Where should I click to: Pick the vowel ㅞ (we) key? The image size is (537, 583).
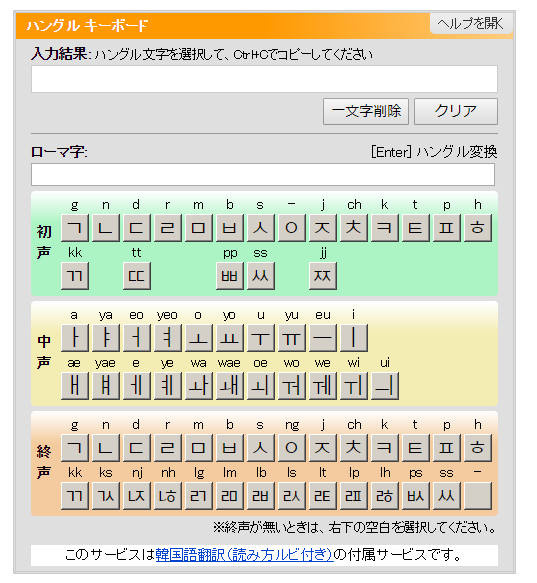click(x=323, y=386)
